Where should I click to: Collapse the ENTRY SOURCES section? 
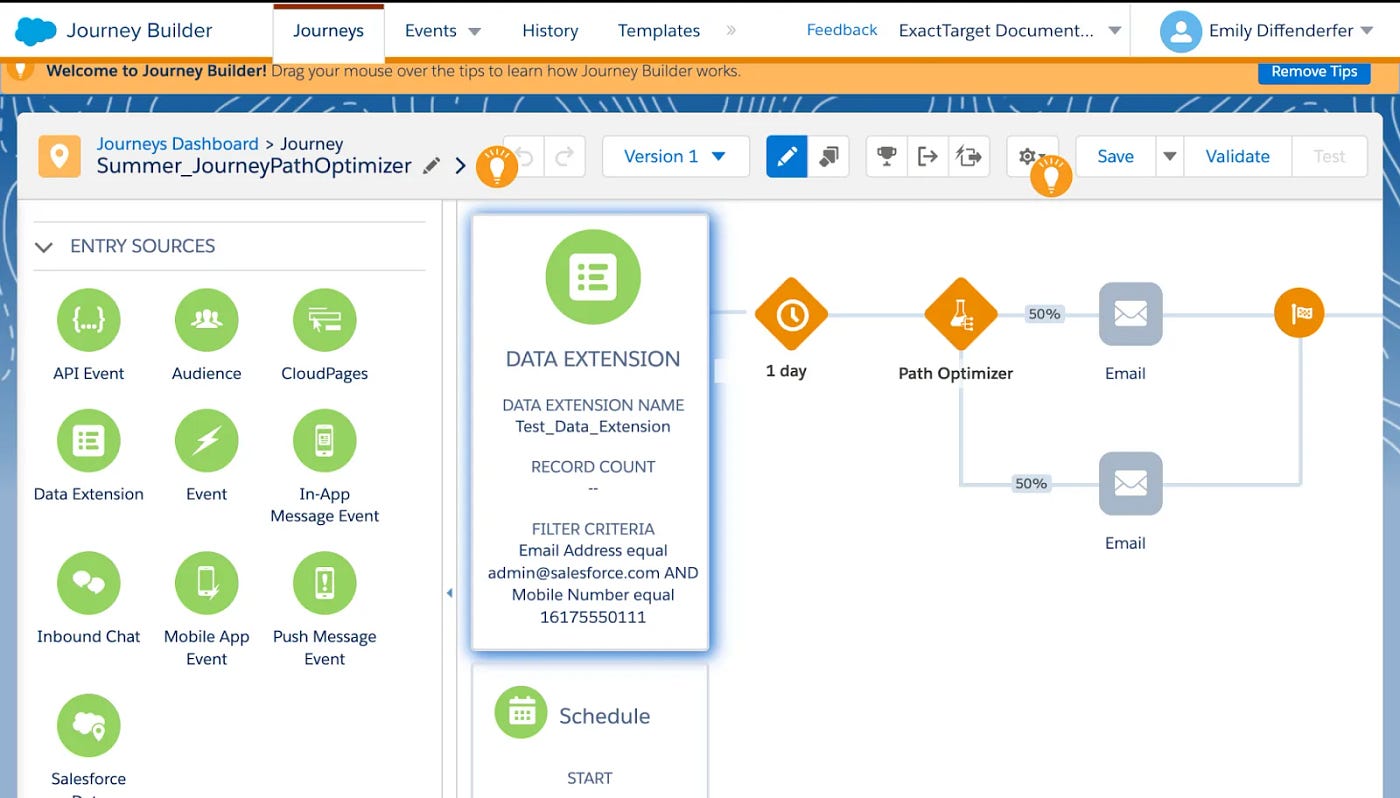coord(44,246)
